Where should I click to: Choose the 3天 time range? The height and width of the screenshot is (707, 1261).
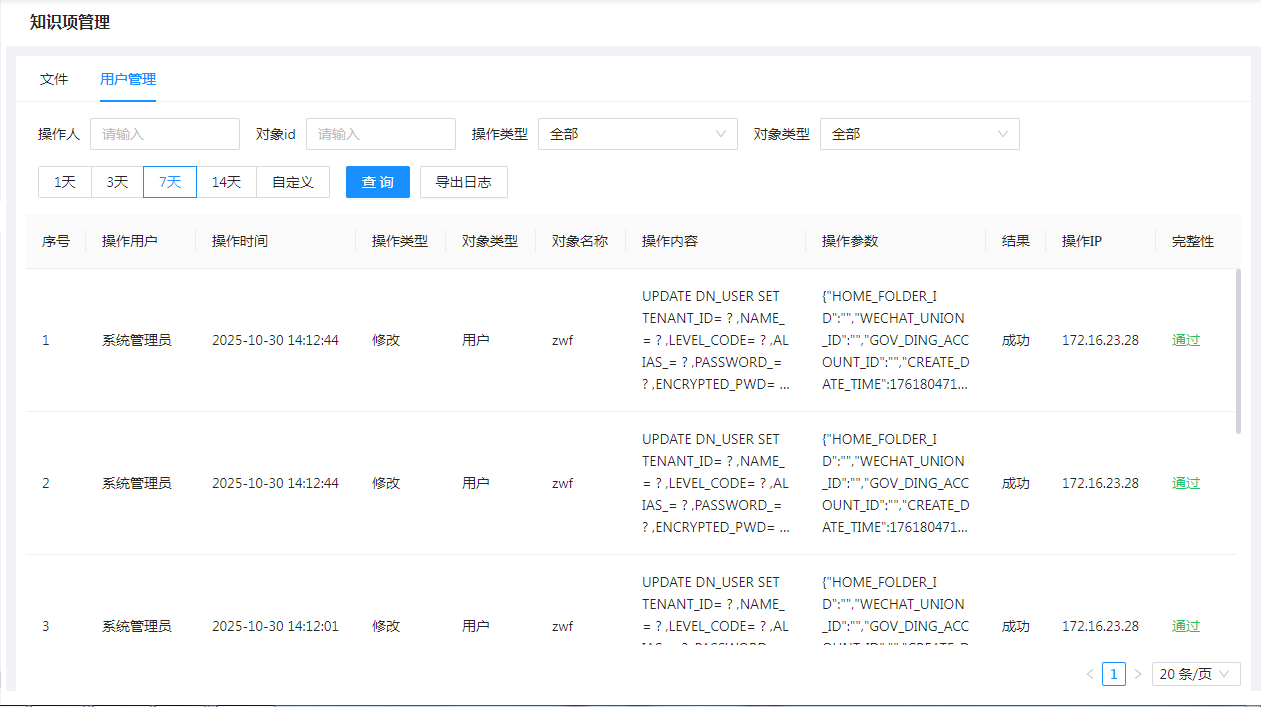117,182
